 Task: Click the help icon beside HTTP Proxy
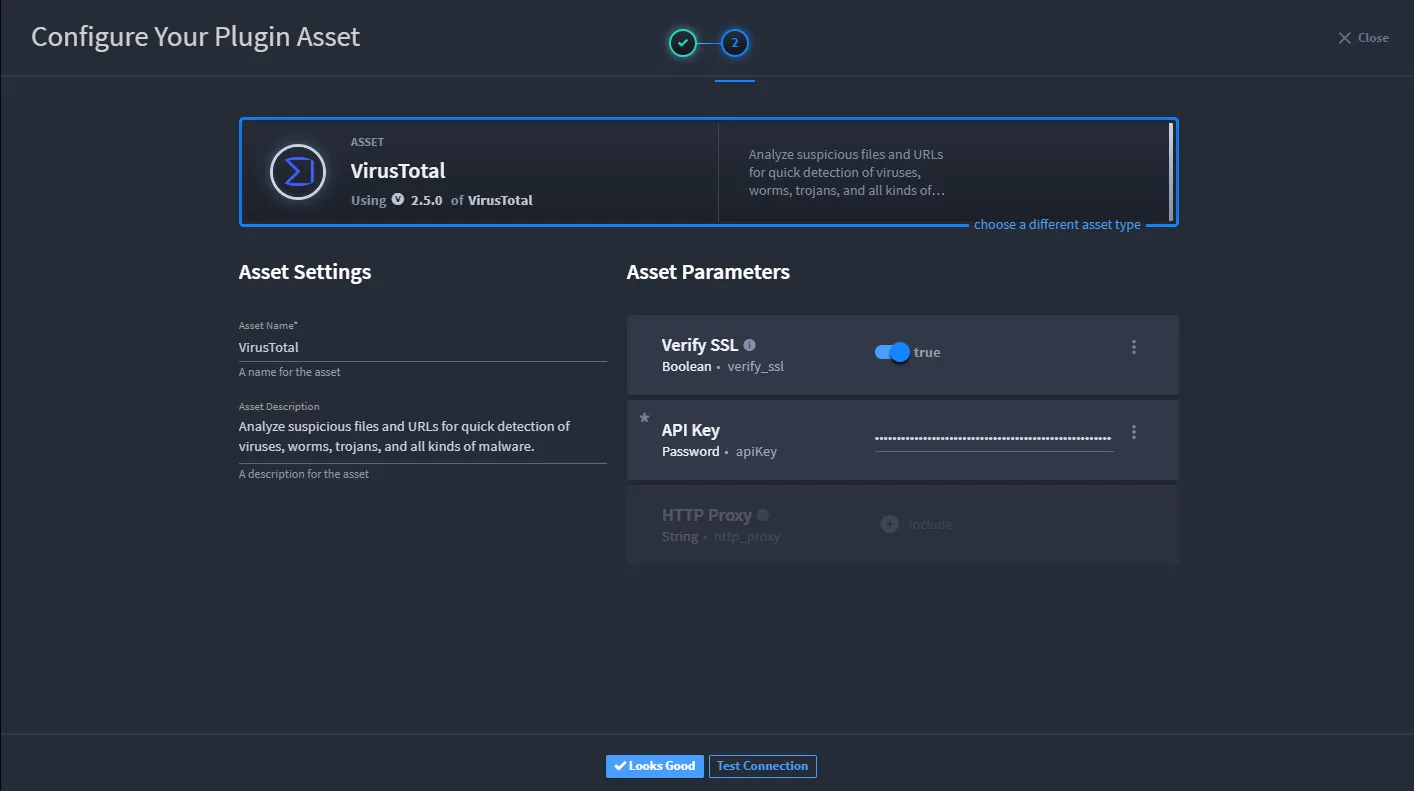coord(763,515)
